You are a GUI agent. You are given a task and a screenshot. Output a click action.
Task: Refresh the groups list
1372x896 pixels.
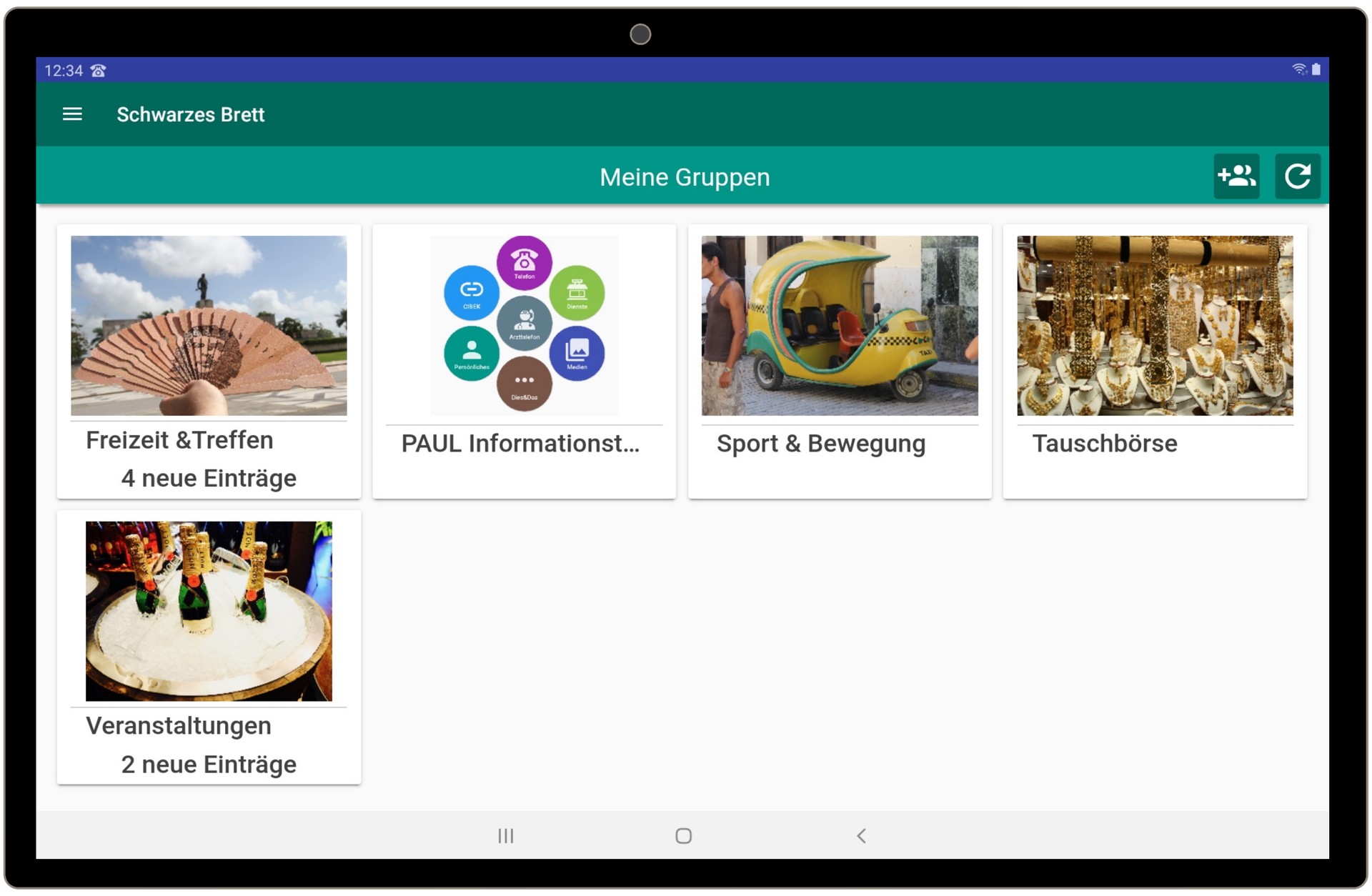[x=1298, y=176]
